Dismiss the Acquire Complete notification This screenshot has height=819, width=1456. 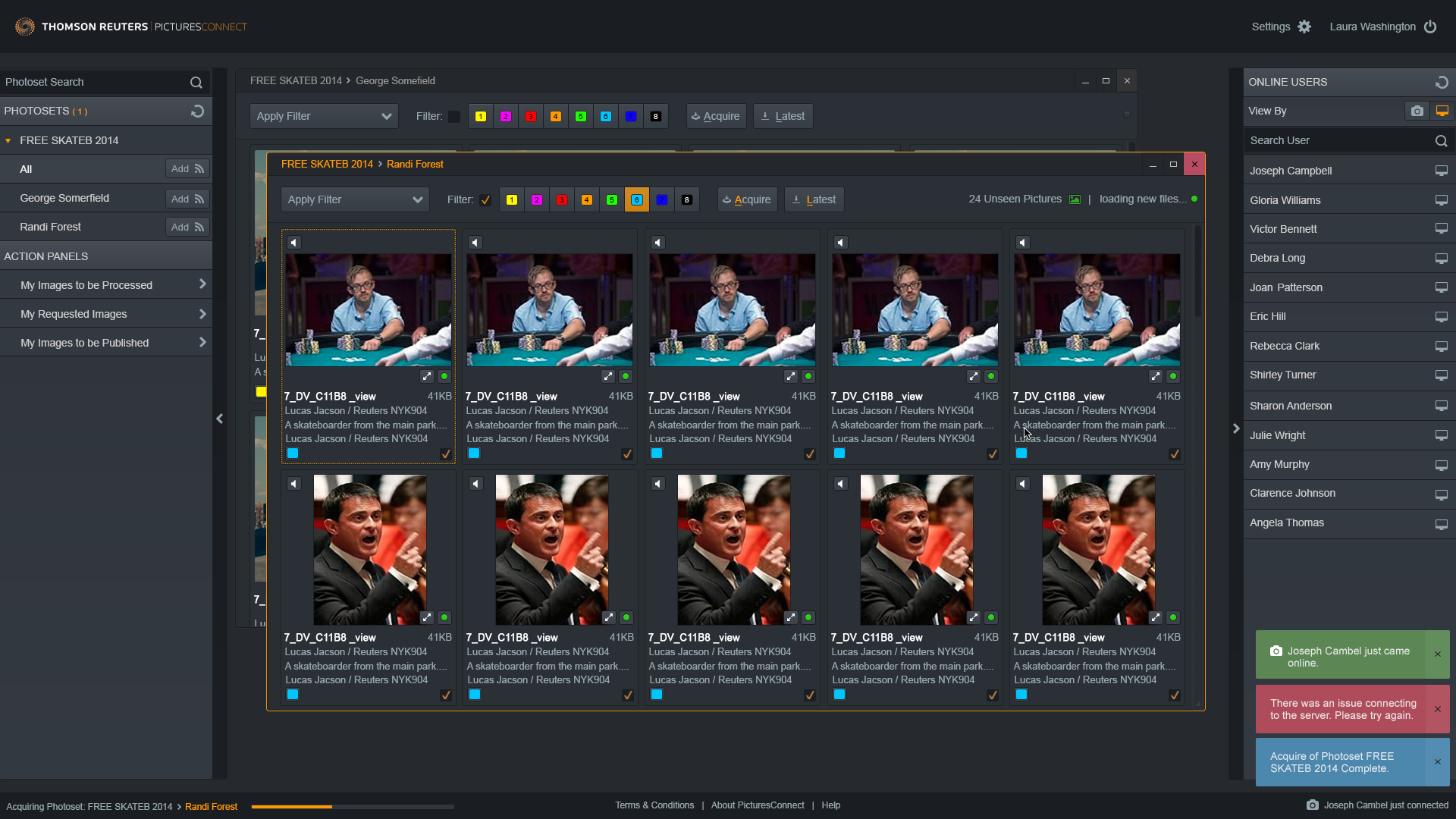pyautogui.click(x=1437, y=762)
